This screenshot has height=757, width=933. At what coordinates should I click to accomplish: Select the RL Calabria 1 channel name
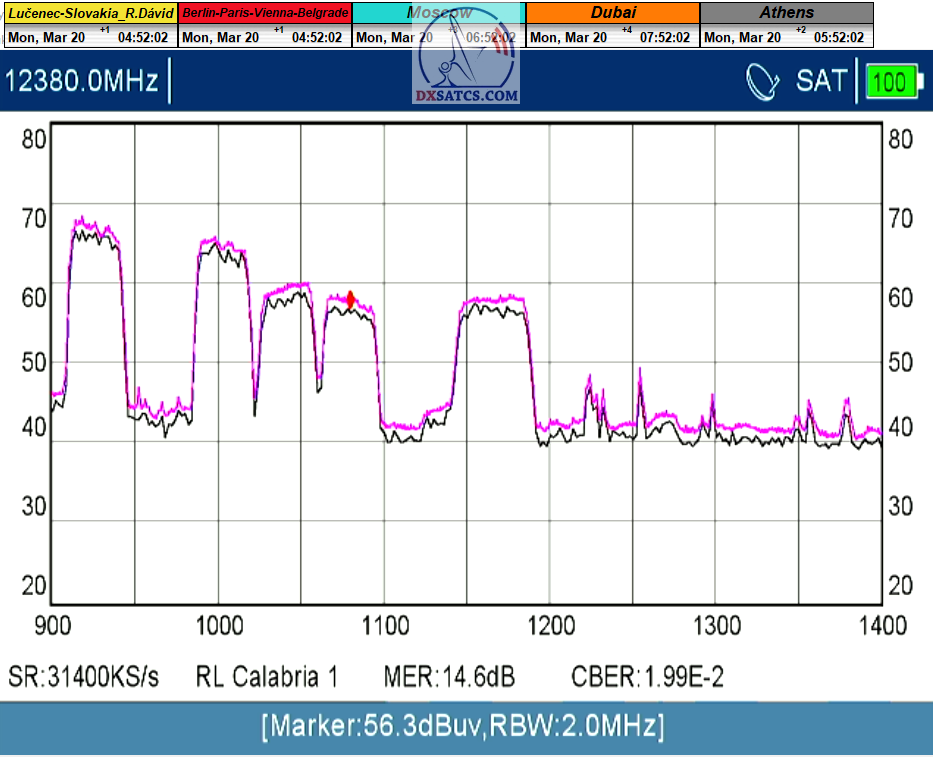coord(267,677)
